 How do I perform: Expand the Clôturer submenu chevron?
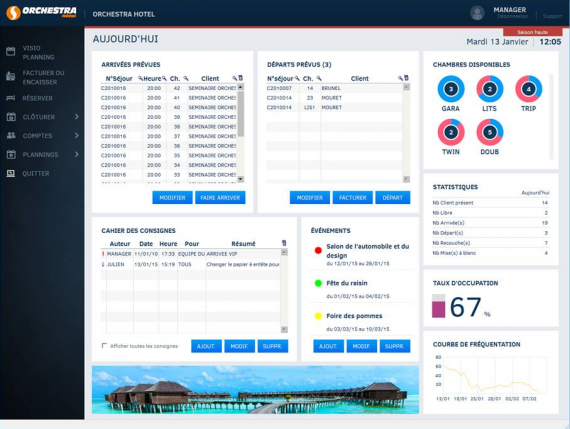point(76,117)
